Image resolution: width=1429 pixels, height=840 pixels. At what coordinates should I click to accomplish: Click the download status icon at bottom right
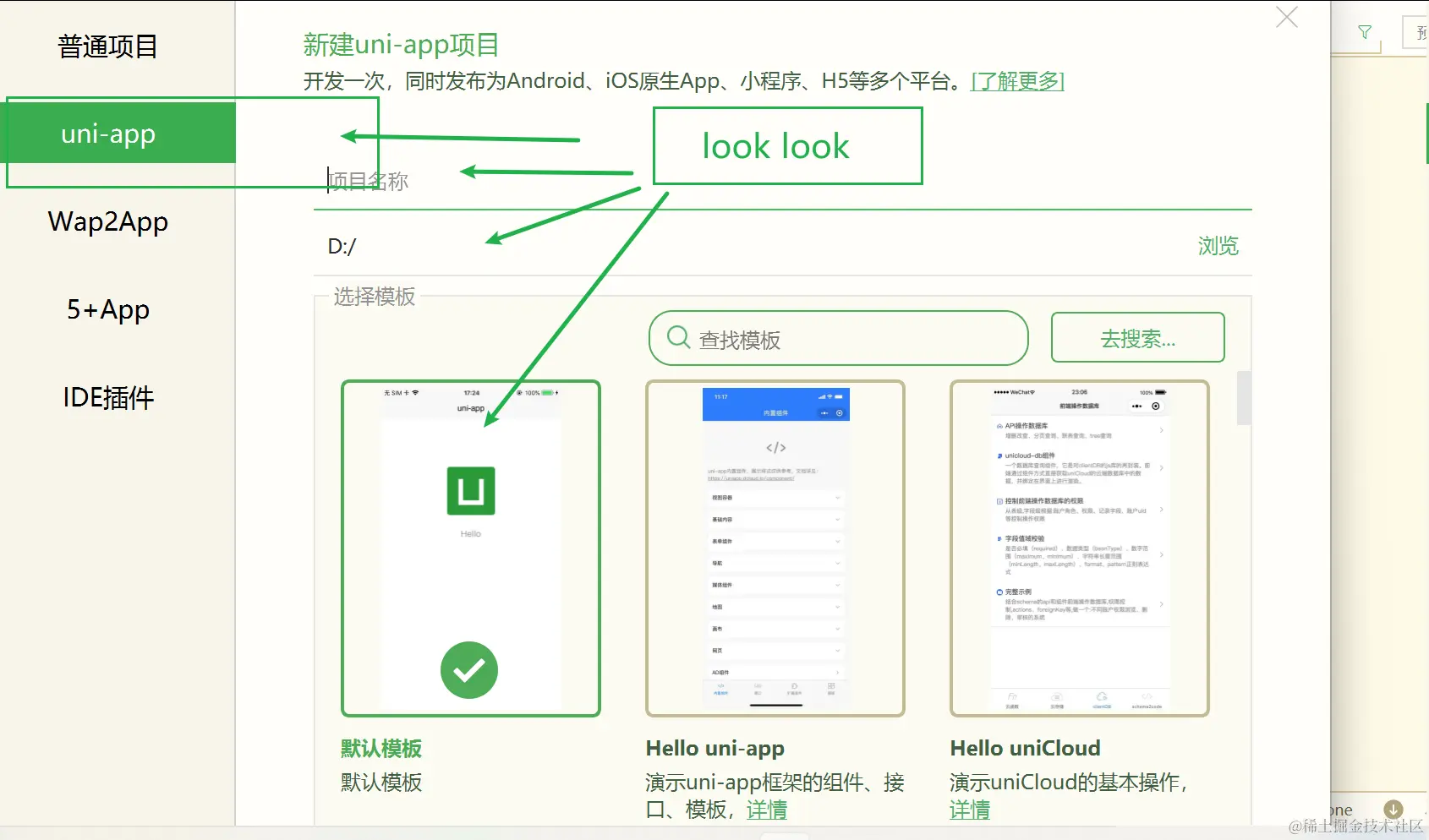pos(1395,810)
